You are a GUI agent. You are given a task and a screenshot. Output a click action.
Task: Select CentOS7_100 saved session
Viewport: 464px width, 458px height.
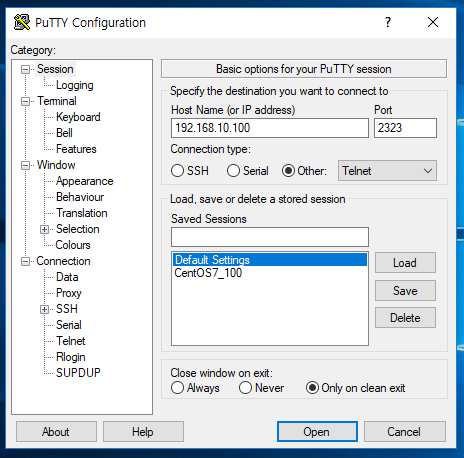270,273
